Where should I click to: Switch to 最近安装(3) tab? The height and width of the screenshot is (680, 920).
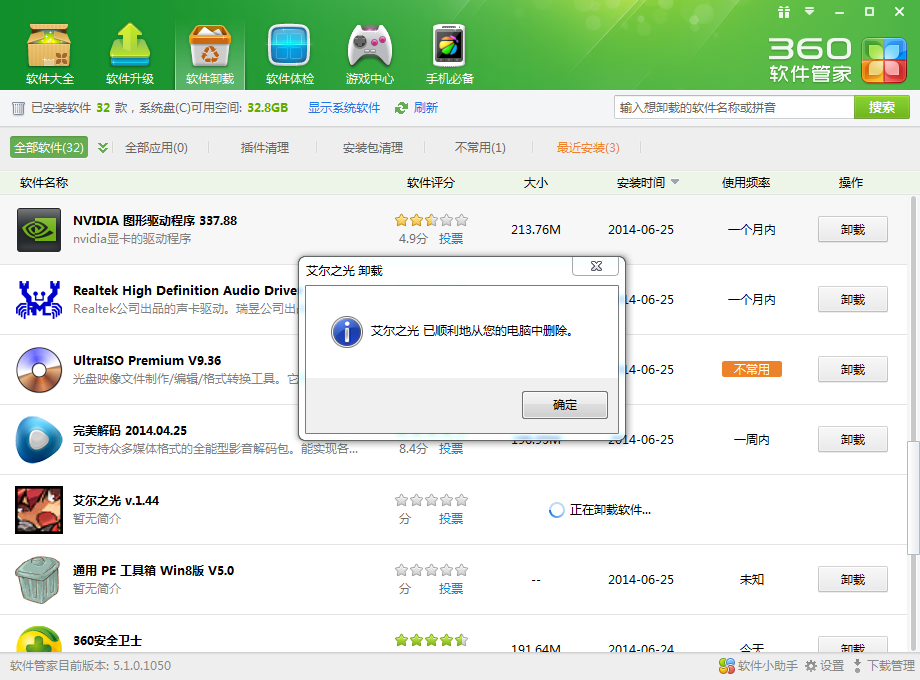click(588, 148)
